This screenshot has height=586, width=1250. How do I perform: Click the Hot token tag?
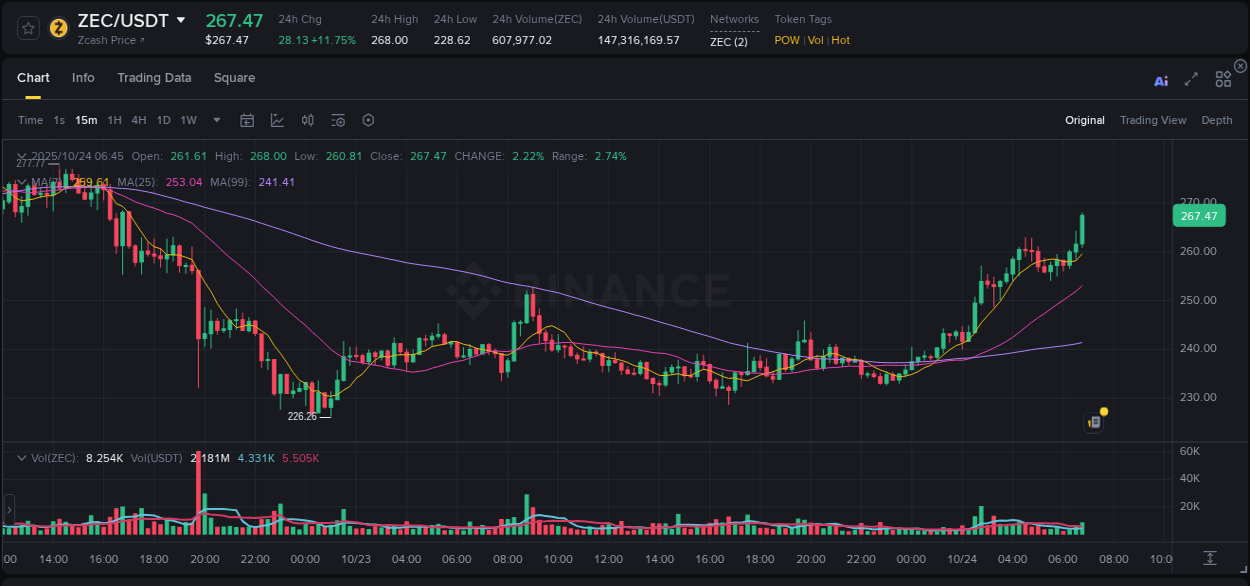(840, 40)
